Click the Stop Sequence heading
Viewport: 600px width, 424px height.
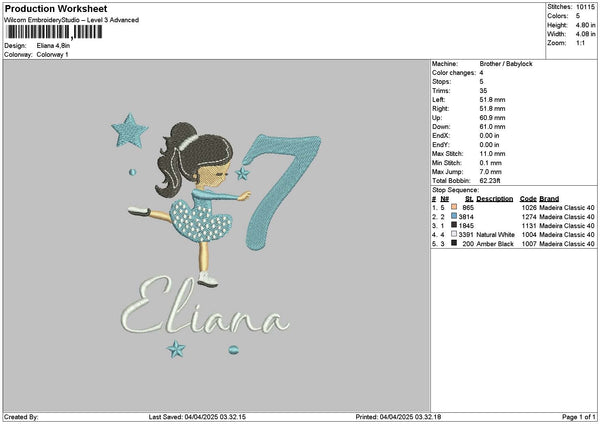[x=455, y=190]
